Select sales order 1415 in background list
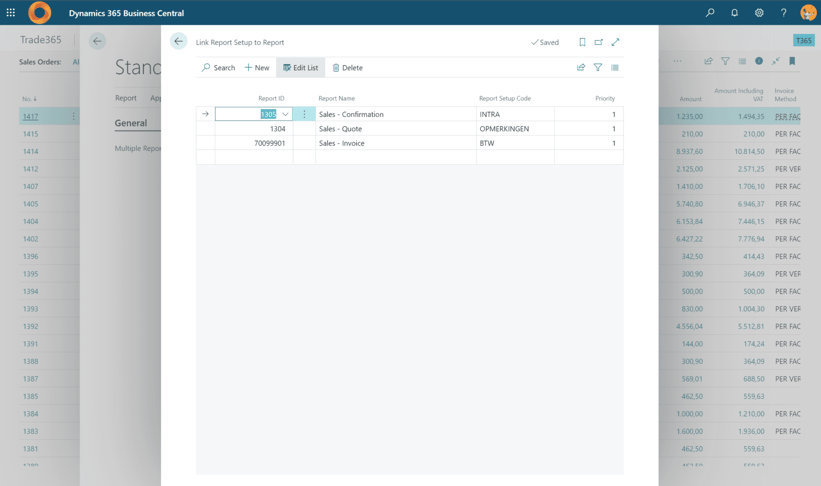The width and height of the screenshot is (821, 486). [30, 134]
